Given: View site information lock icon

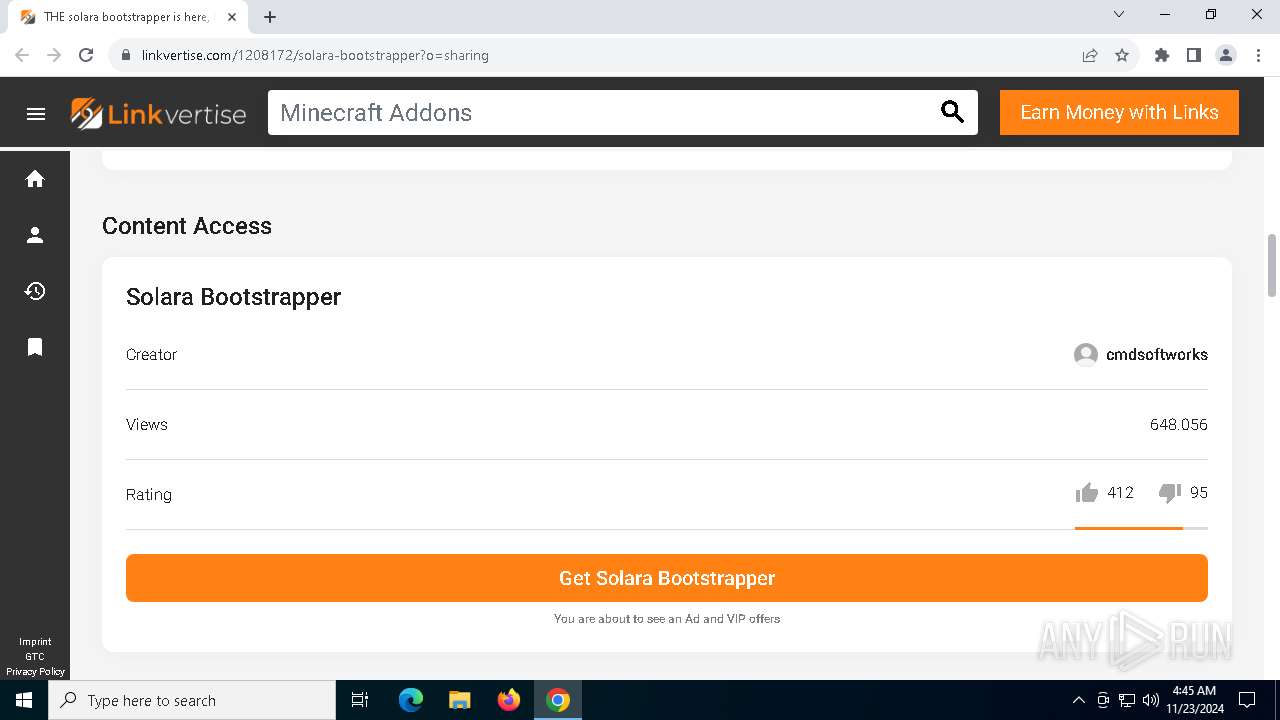Looking at the screenshot, I should pos(126,55).
